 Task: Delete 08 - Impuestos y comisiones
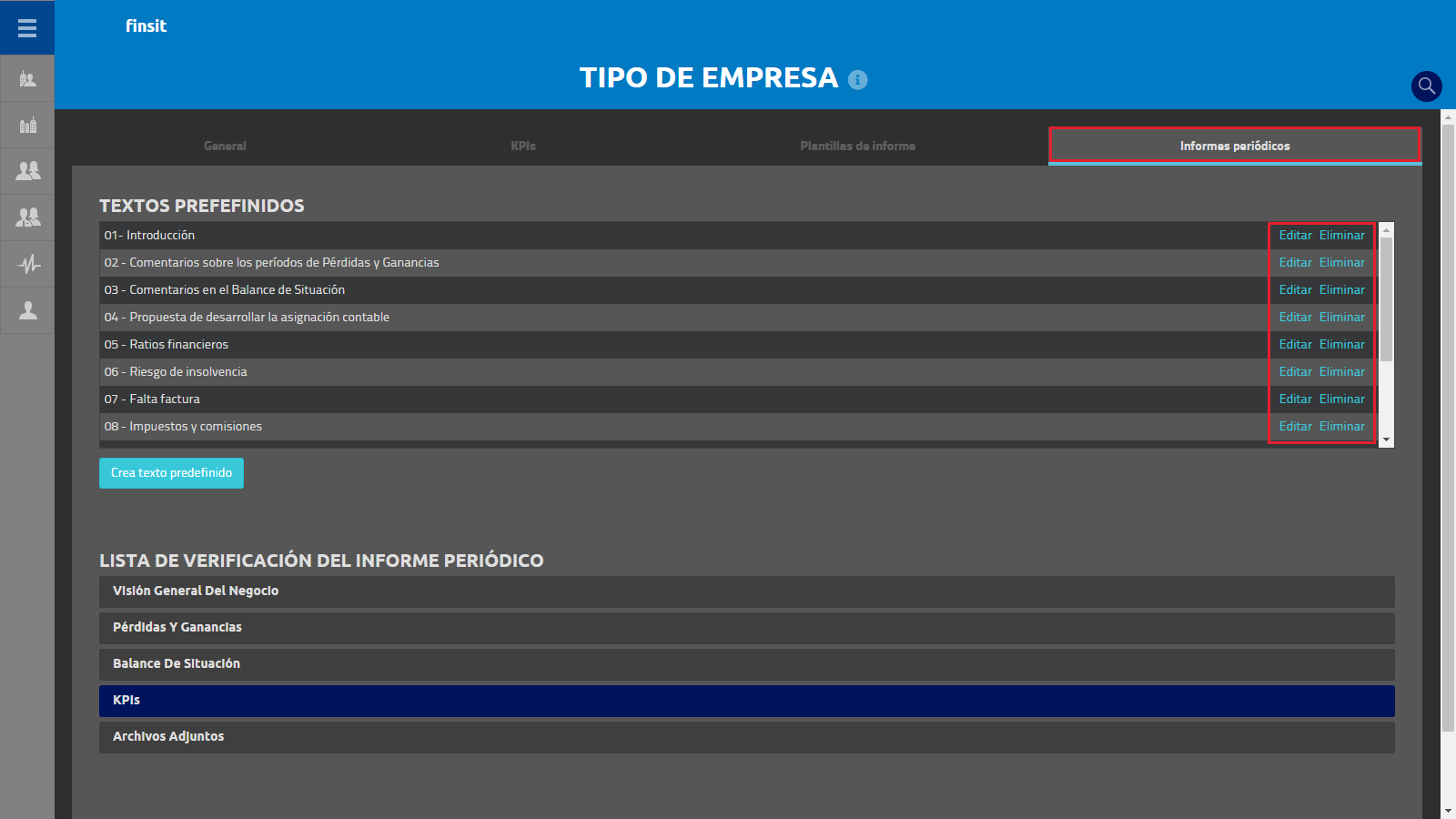(1342, 426)
